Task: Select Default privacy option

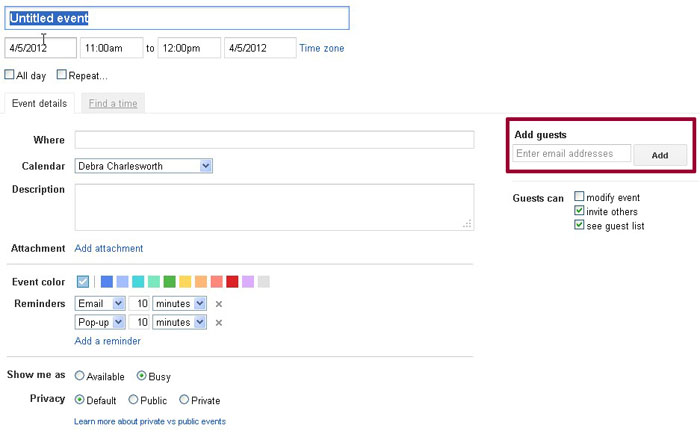Action: [x=79, y=400]
